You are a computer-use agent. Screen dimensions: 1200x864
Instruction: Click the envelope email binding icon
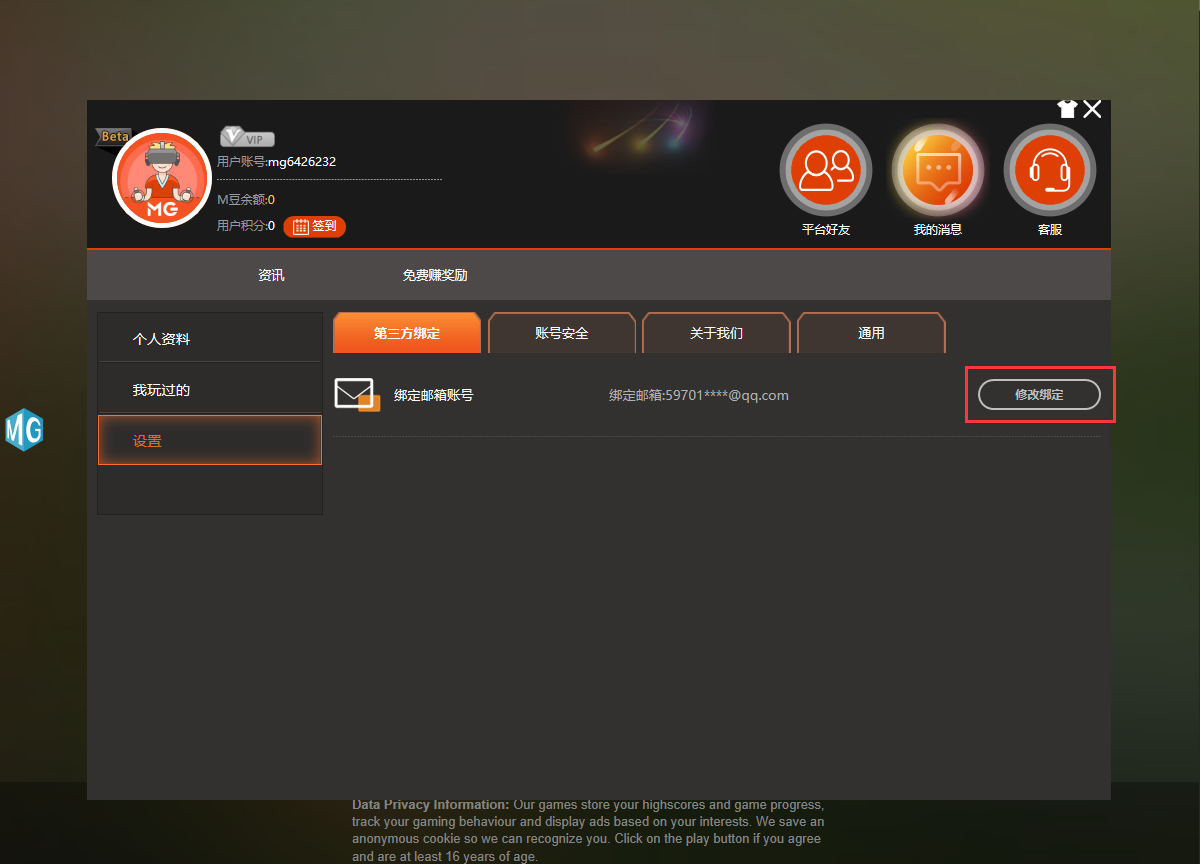pos(357,395)
